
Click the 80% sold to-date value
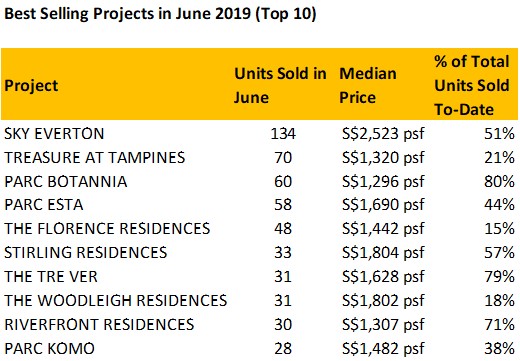(x=499, y=181)
